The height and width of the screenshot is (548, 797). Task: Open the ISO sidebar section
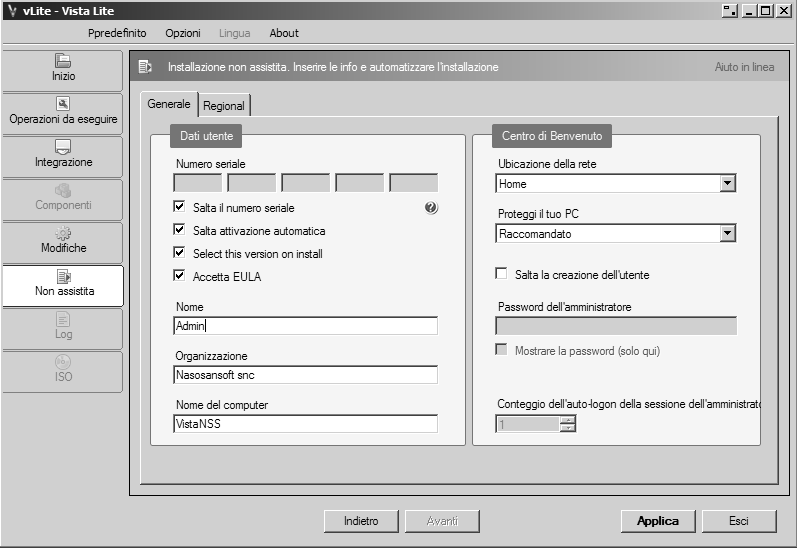(63, 371)
